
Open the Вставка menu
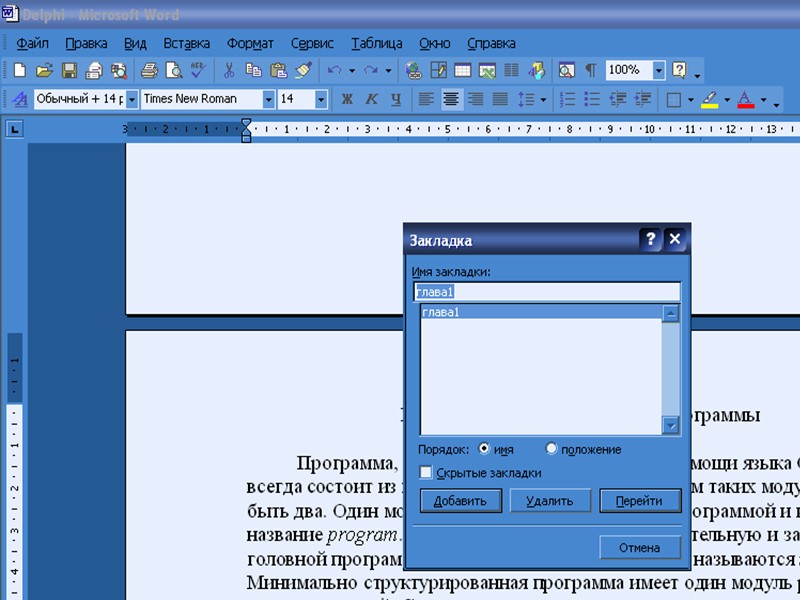(186, 43)
